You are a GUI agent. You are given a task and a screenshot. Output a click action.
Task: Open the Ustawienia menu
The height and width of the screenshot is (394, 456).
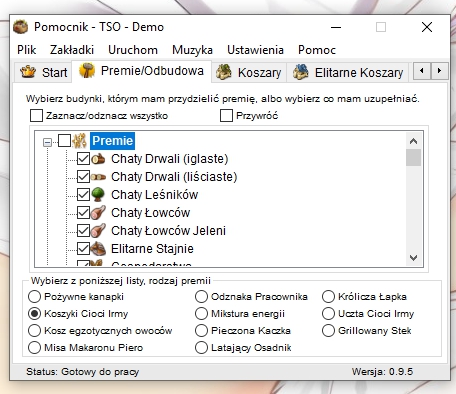[x=255, y=50]
